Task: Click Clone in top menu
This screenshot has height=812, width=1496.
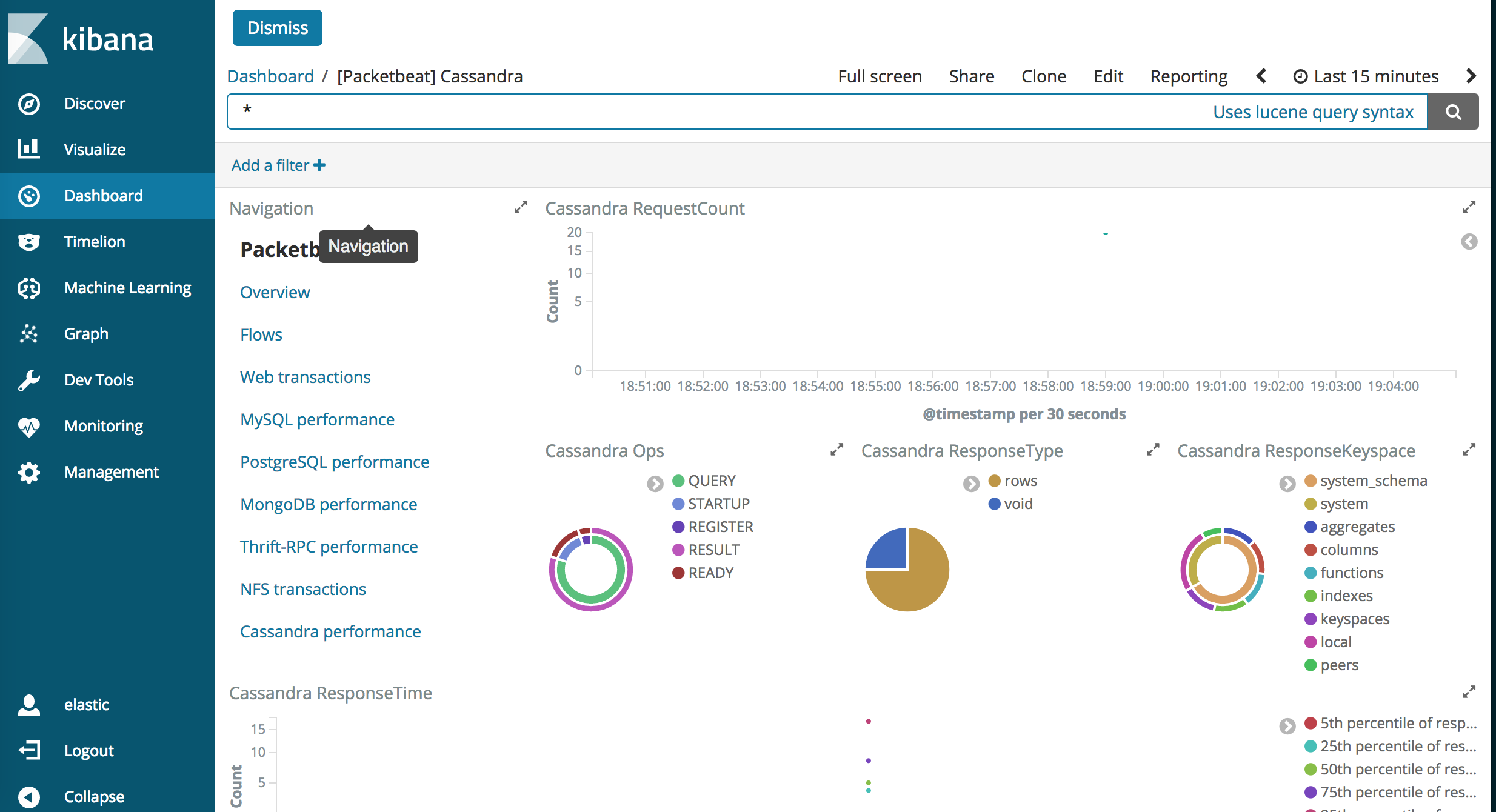Action: (x=1044, y=76)
